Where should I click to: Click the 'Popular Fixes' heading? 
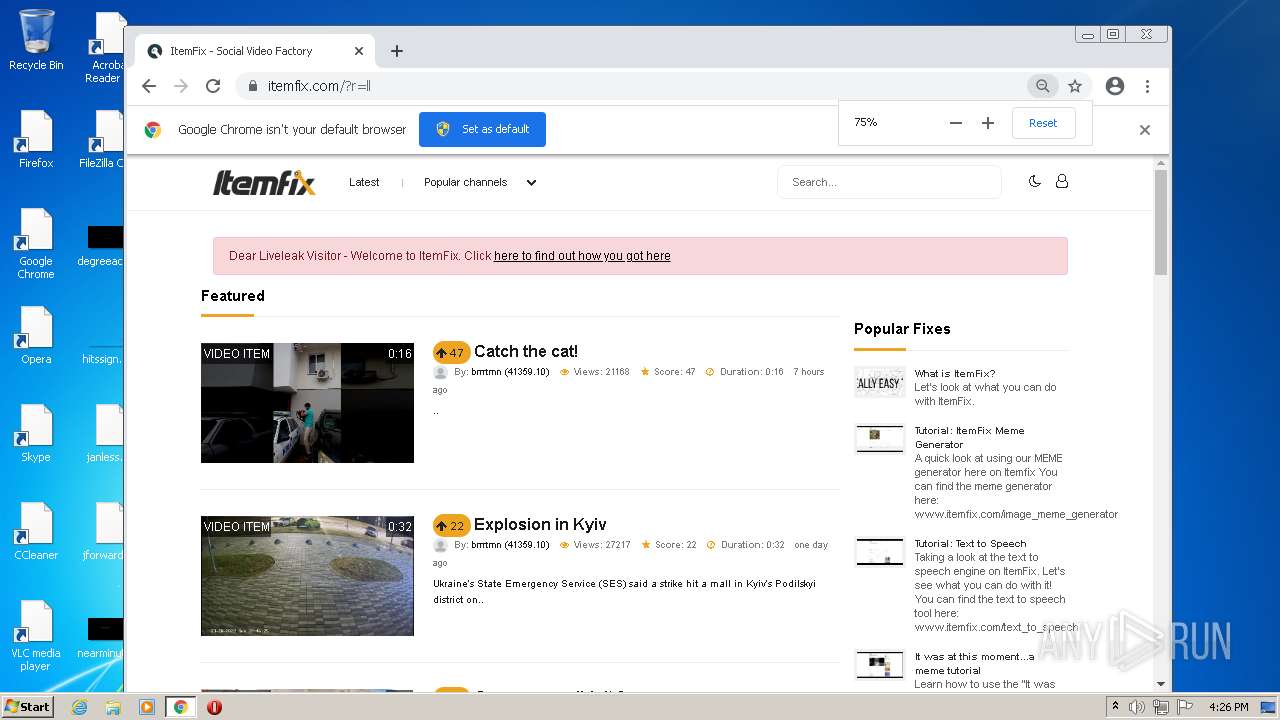click(902, 329)
